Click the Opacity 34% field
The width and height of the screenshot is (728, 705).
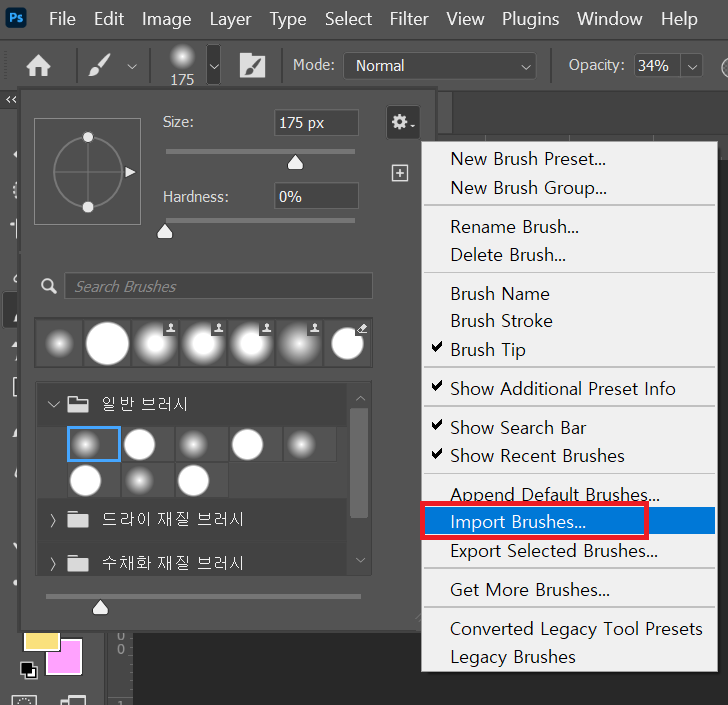tap(657, 65)
